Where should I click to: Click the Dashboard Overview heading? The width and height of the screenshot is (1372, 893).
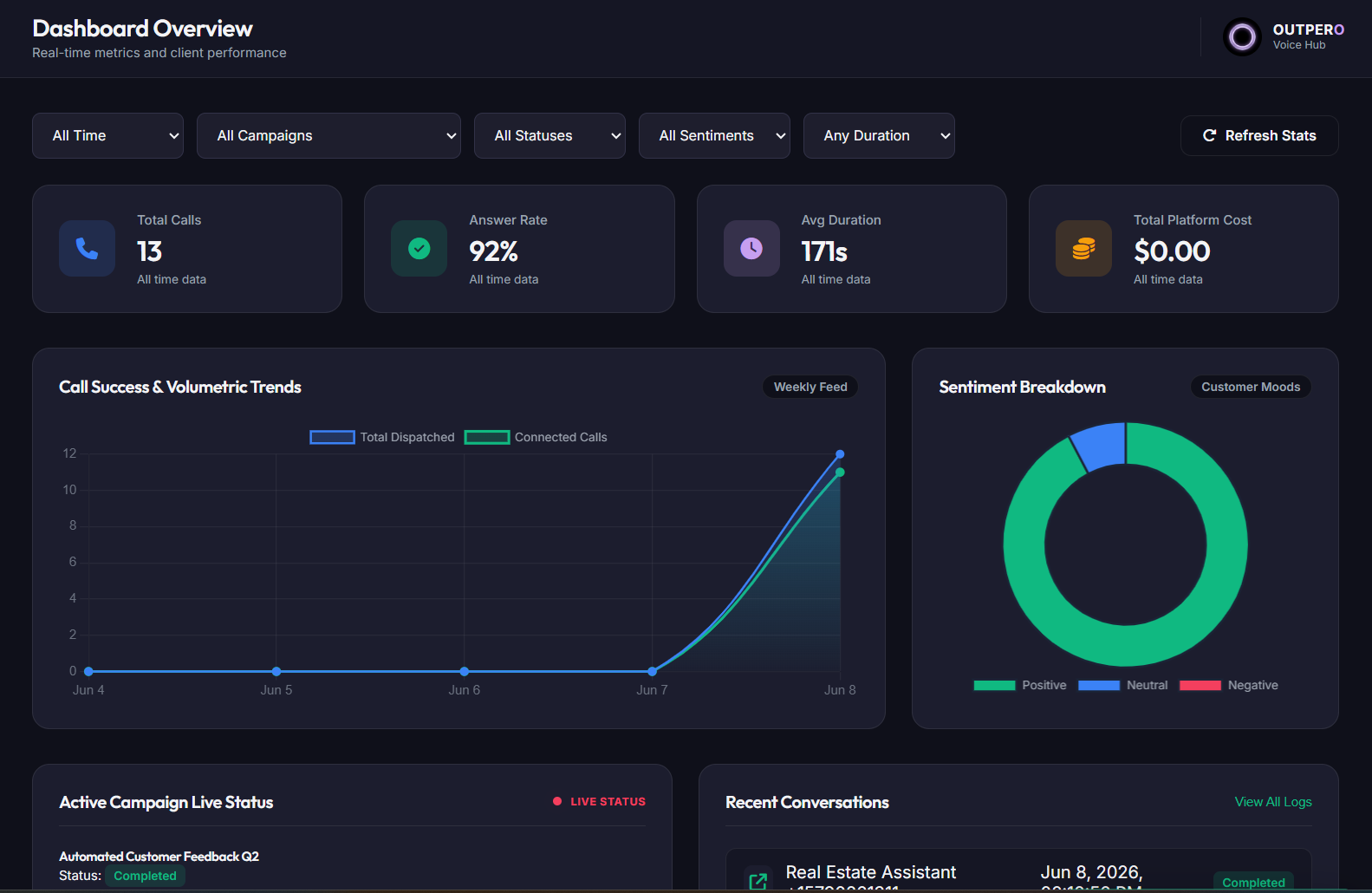pyautogui.click(x=142, y=29)
